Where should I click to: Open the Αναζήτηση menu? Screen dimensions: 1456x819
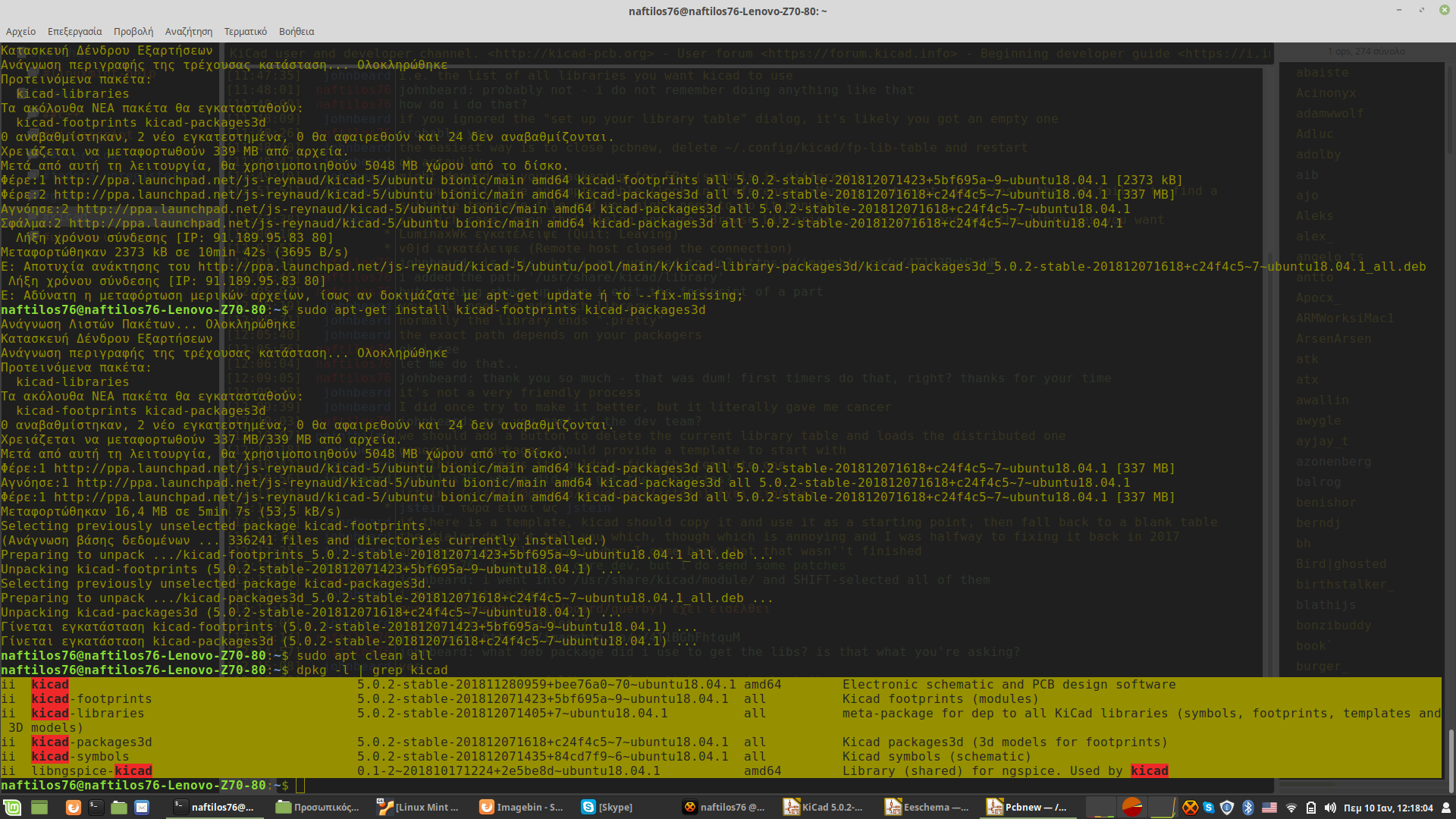coord(189,31)
